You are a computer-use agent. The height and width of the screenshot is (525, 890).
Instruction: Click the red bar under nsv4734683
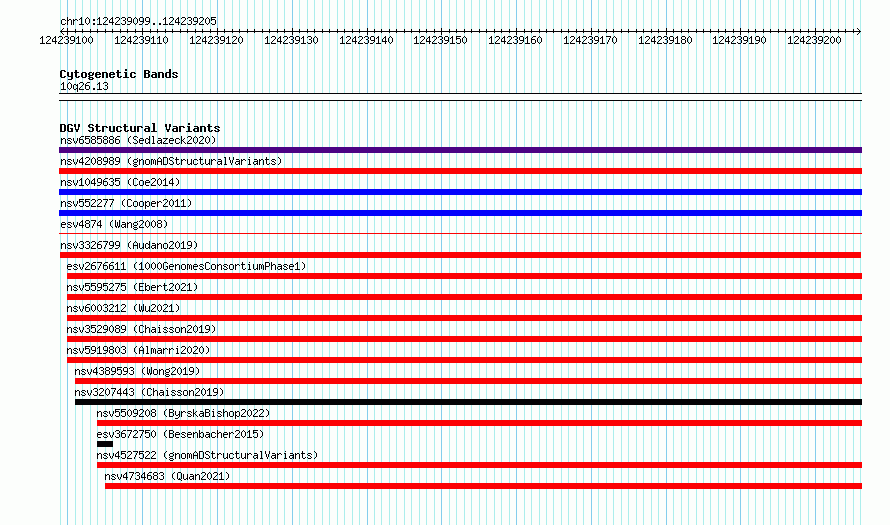click(484, 486)
